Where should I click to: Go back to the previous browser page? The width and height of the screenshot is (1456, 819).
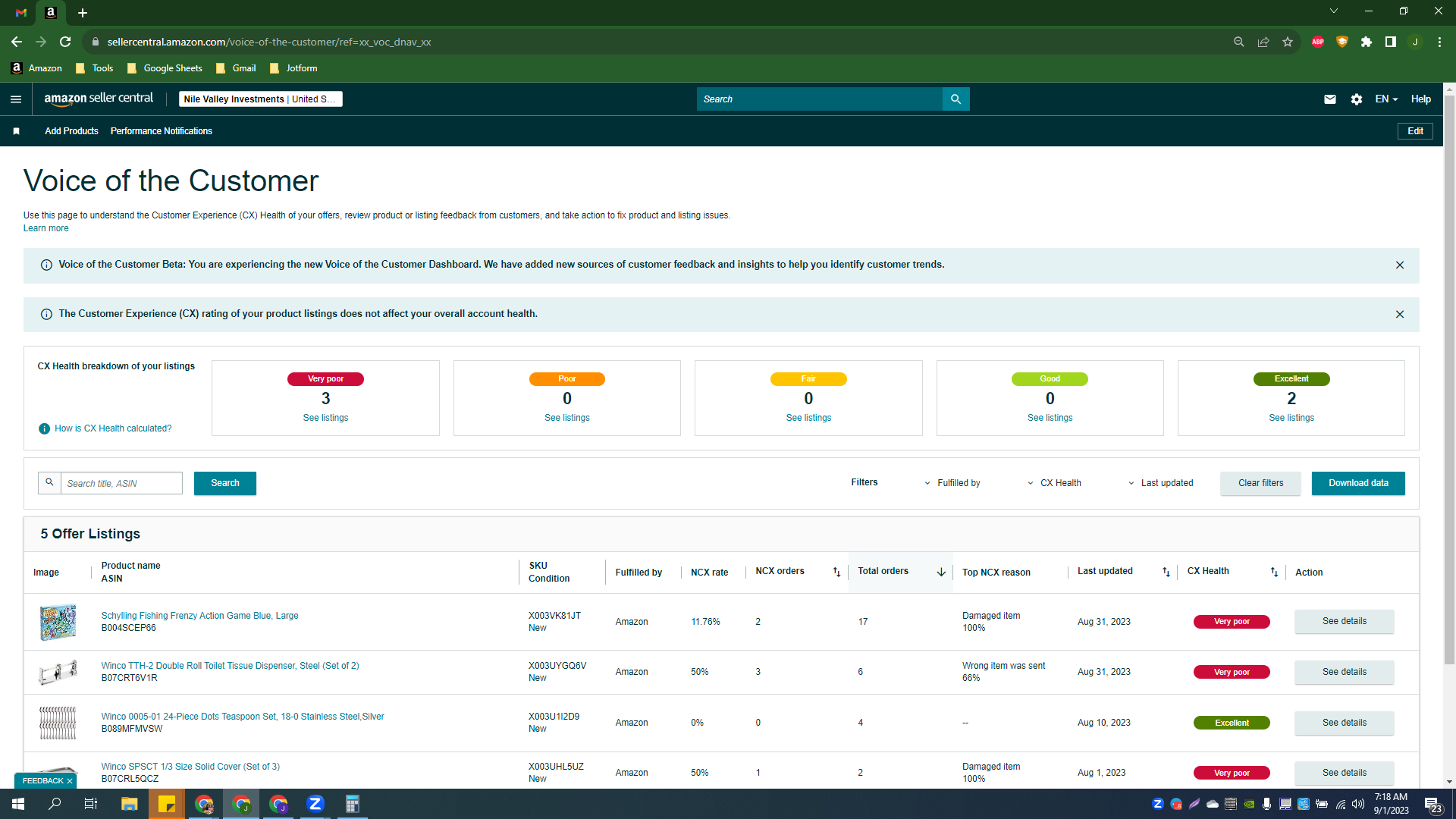click(17, 42)
